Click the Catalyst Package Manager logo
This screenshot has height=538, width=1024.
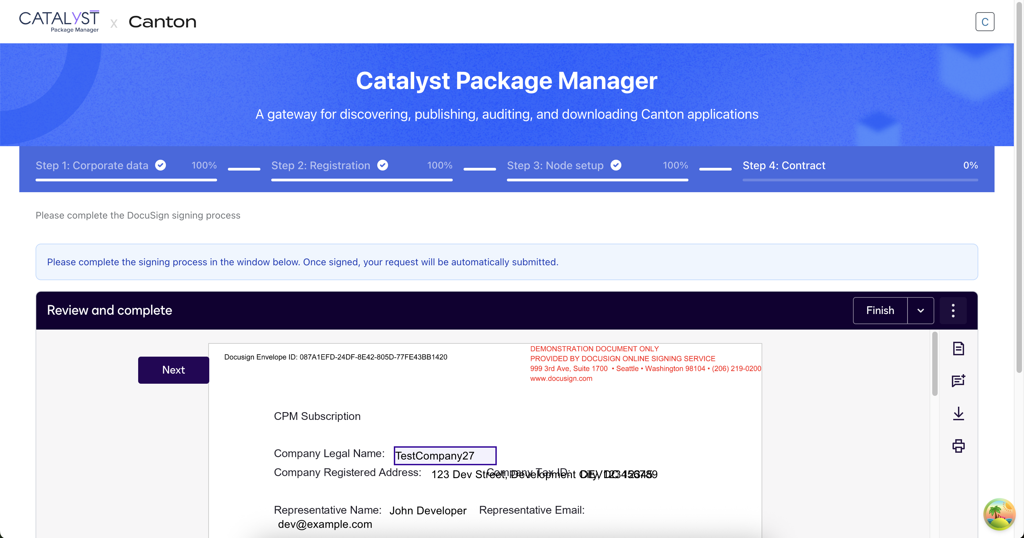(59, 21)
